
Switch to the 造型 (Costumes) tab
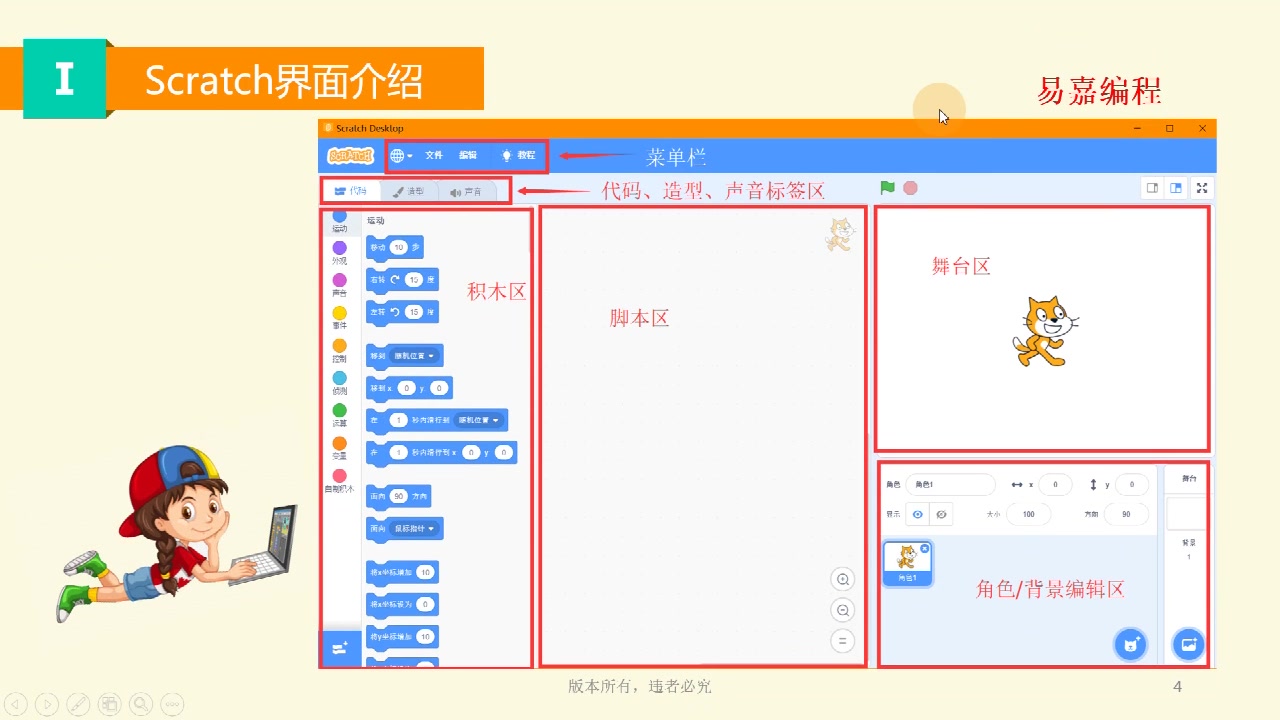click(408, 191)
